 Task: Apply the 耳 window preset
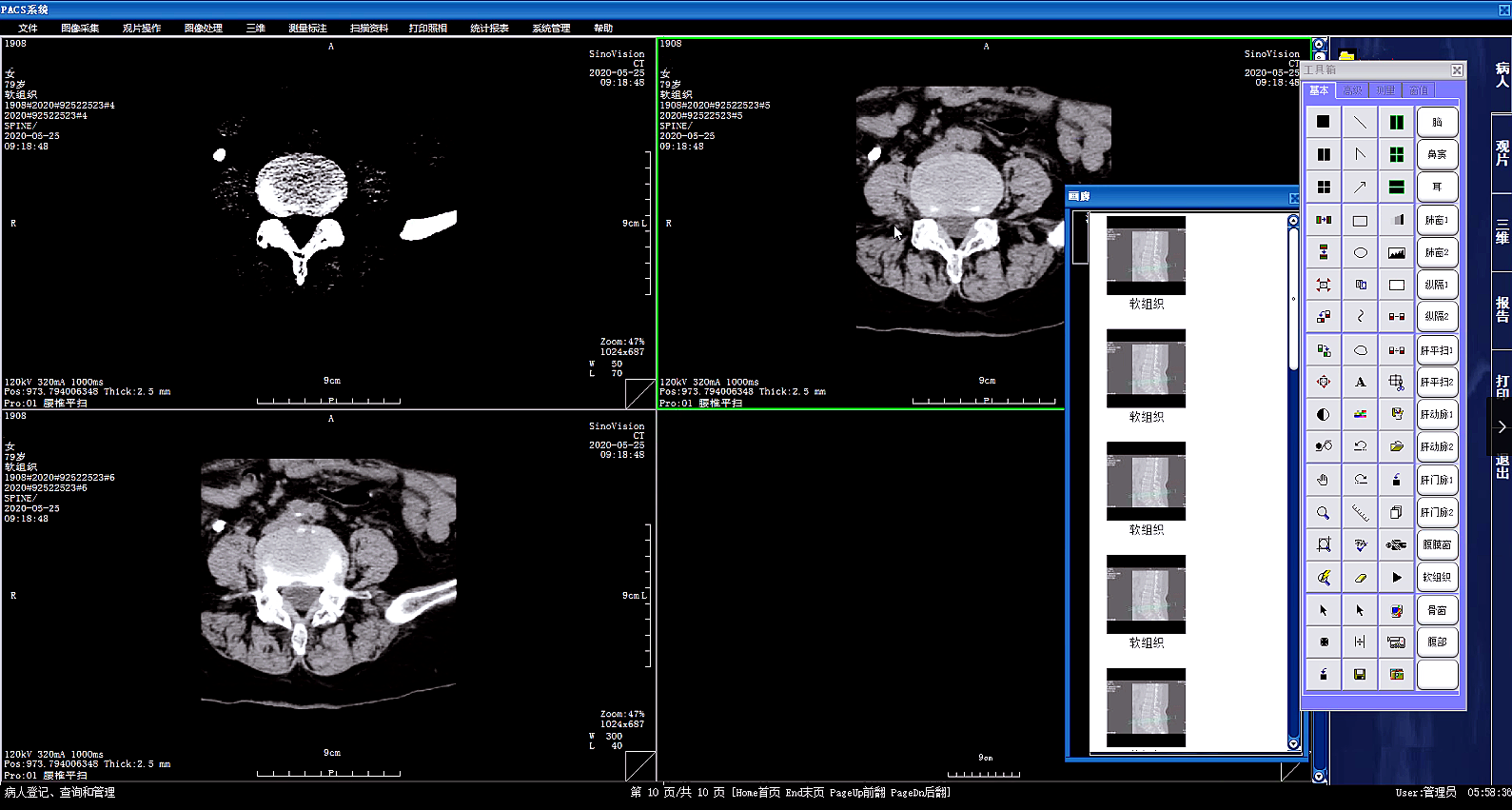coord(1437,188)
